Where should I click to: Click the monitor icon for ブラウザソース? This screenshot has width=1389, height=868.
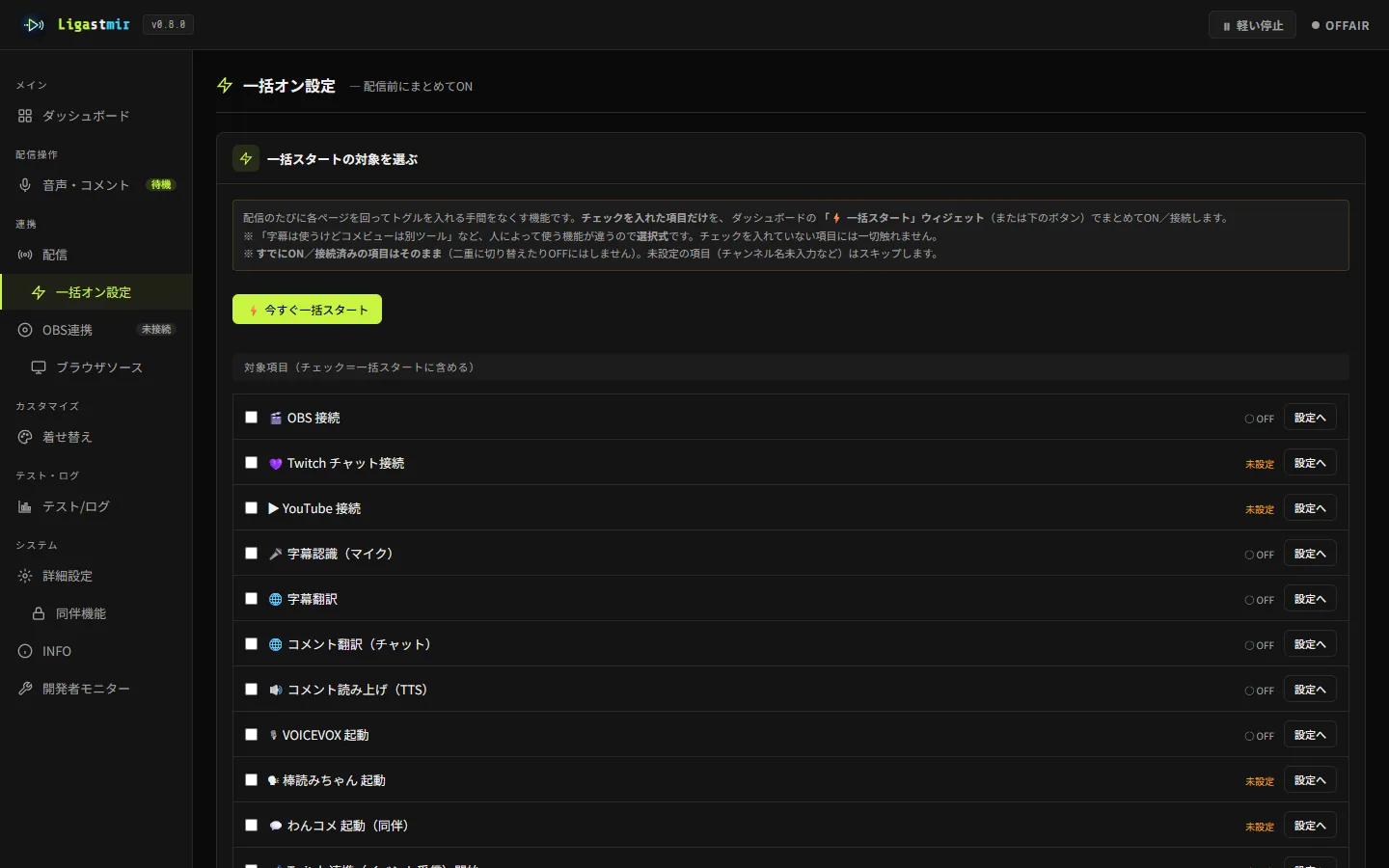tap(39, 367)
